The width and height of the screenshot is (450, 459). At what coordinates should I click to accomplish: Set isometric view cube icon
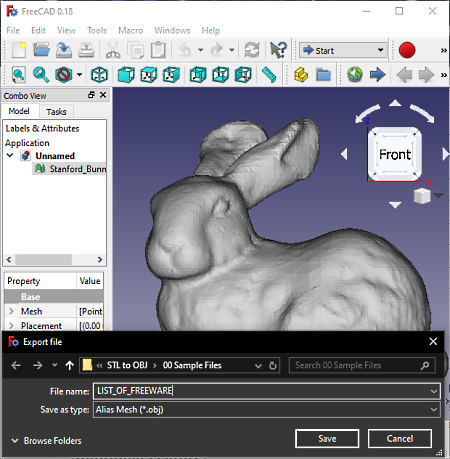(99, 75)
